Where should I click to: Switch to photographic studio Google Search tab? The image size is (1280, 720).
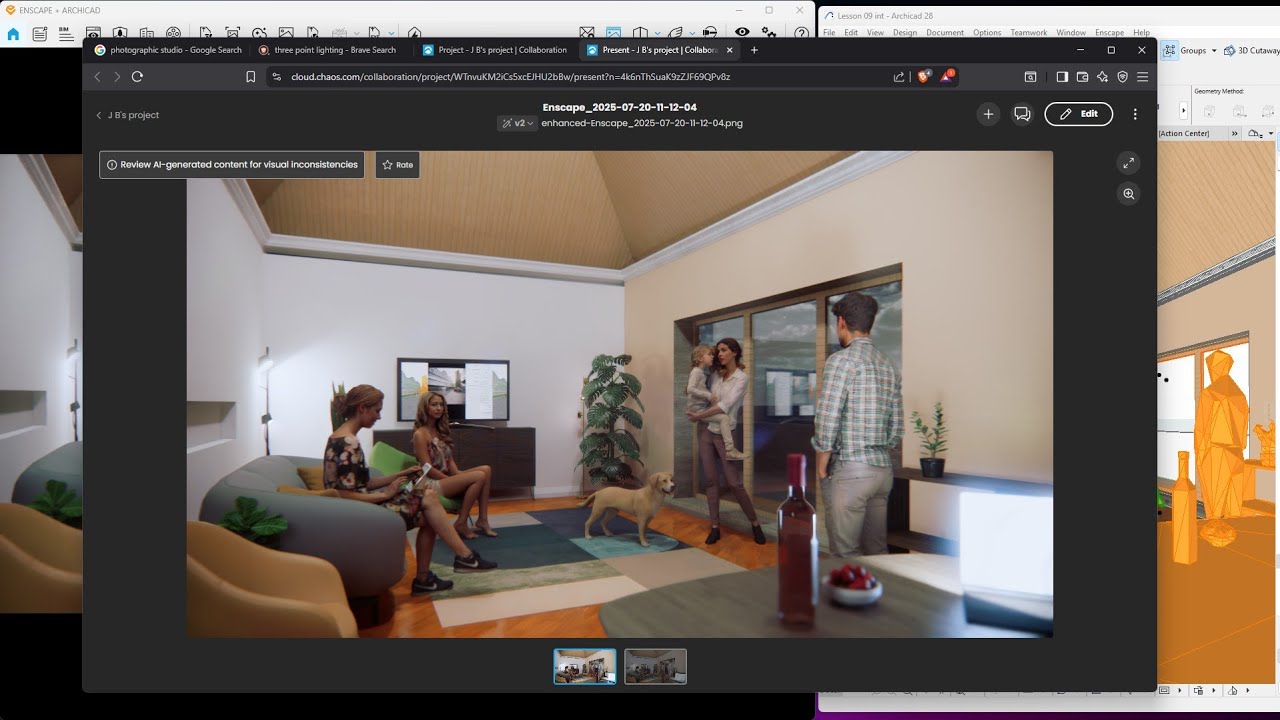(168, 50)
